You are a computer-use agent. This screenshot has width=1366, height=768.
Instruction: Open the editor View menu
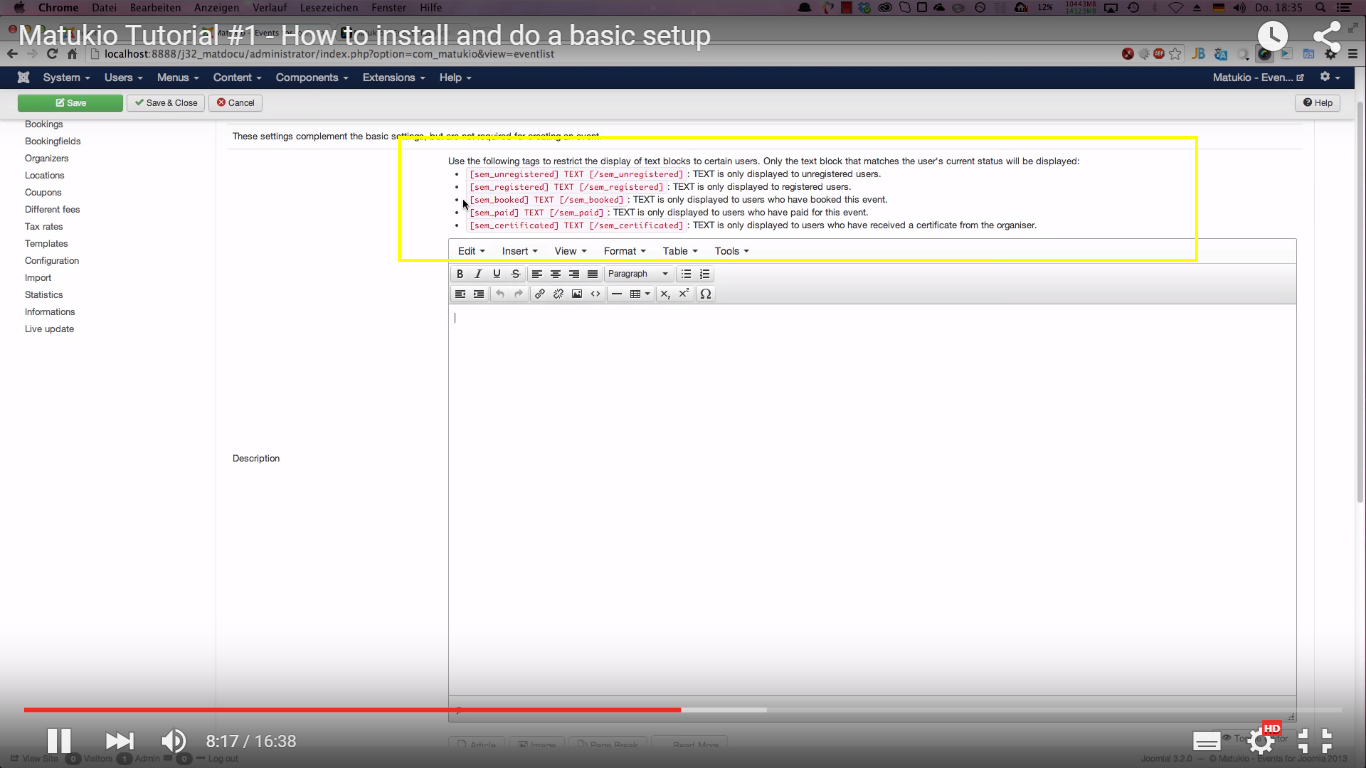pyautogui.click(x=571, y=251)
